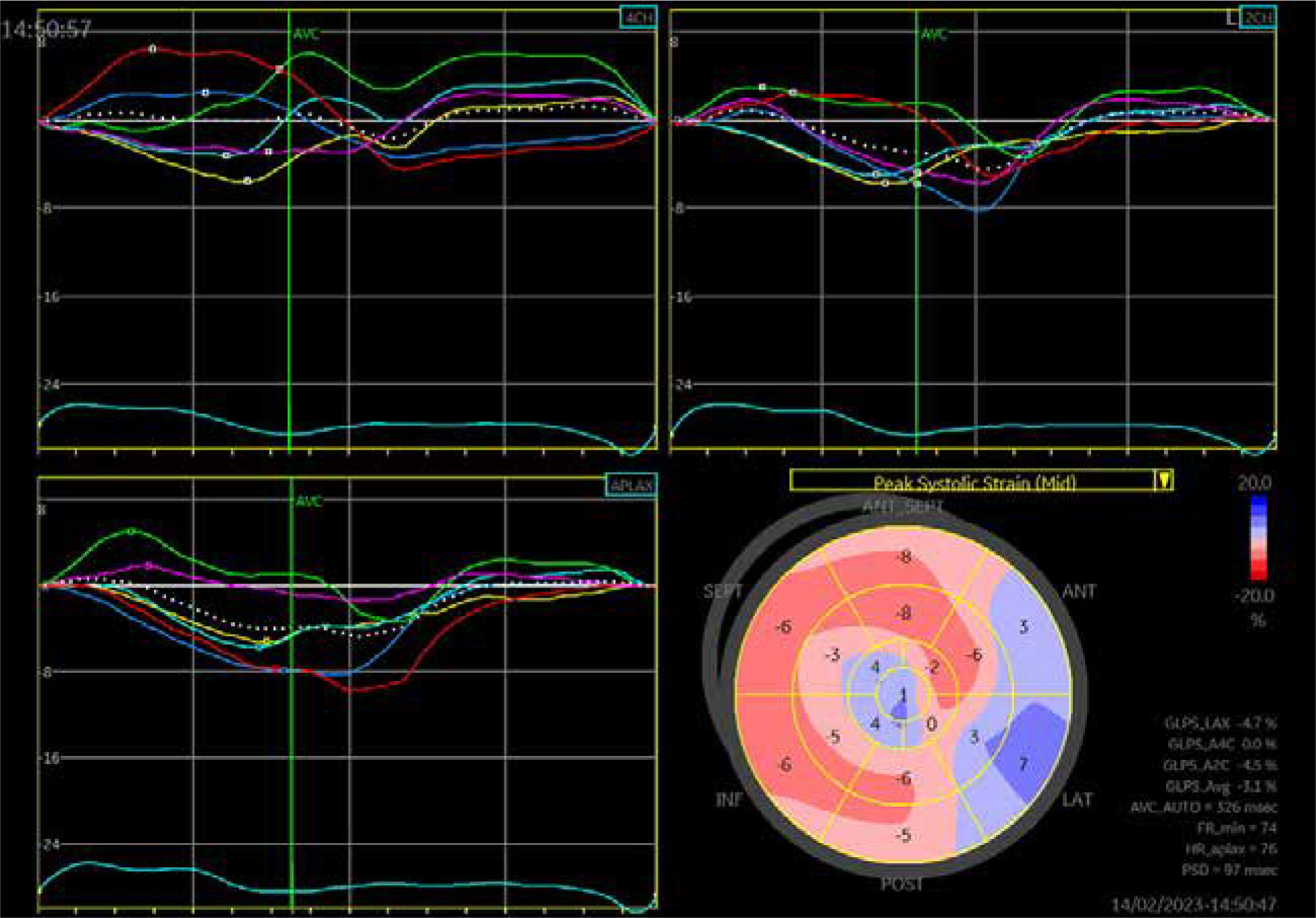This screenshot has width=1316, height=918.
Task: Select the 2CH view label
Action: point(1257,18)
